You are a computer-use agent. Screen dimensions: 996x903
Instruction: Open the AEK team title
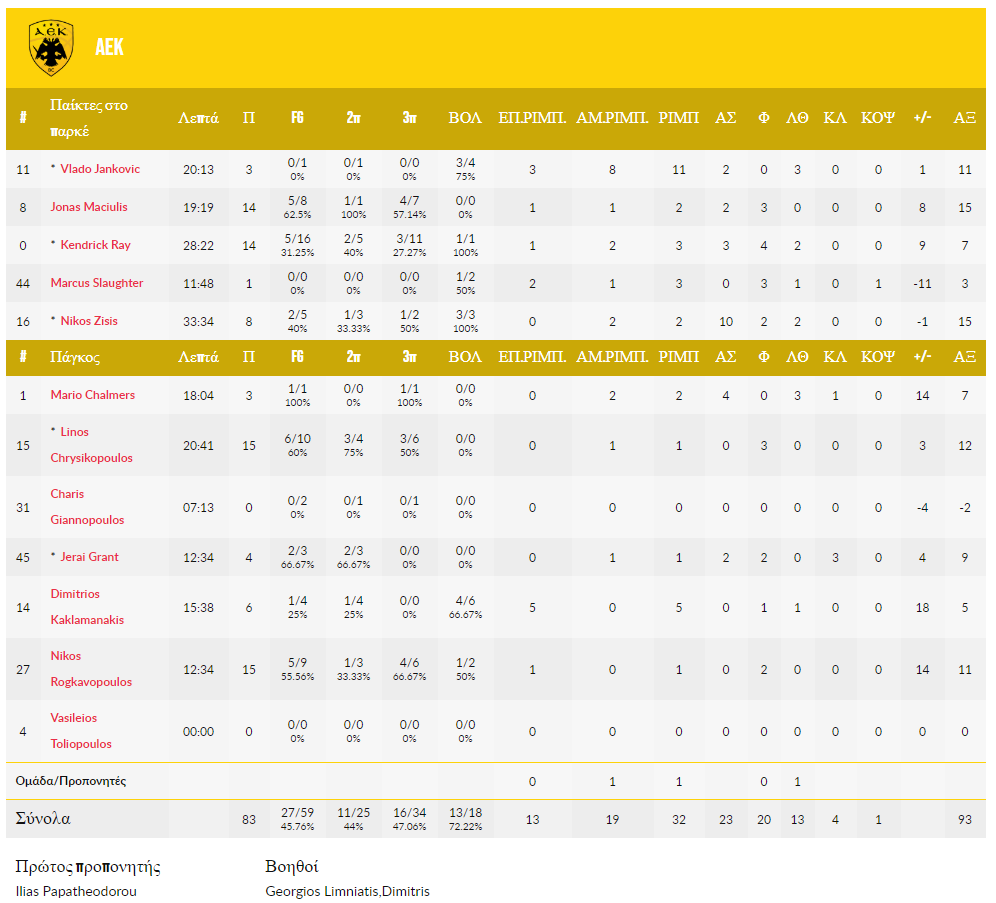point(109,47)
